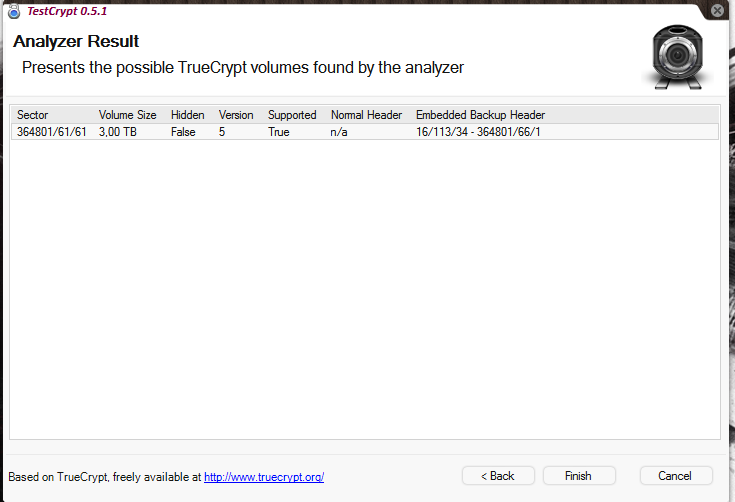Click the Finish button
The width and height of the screenshot is (735, 502).
[578, 476]
